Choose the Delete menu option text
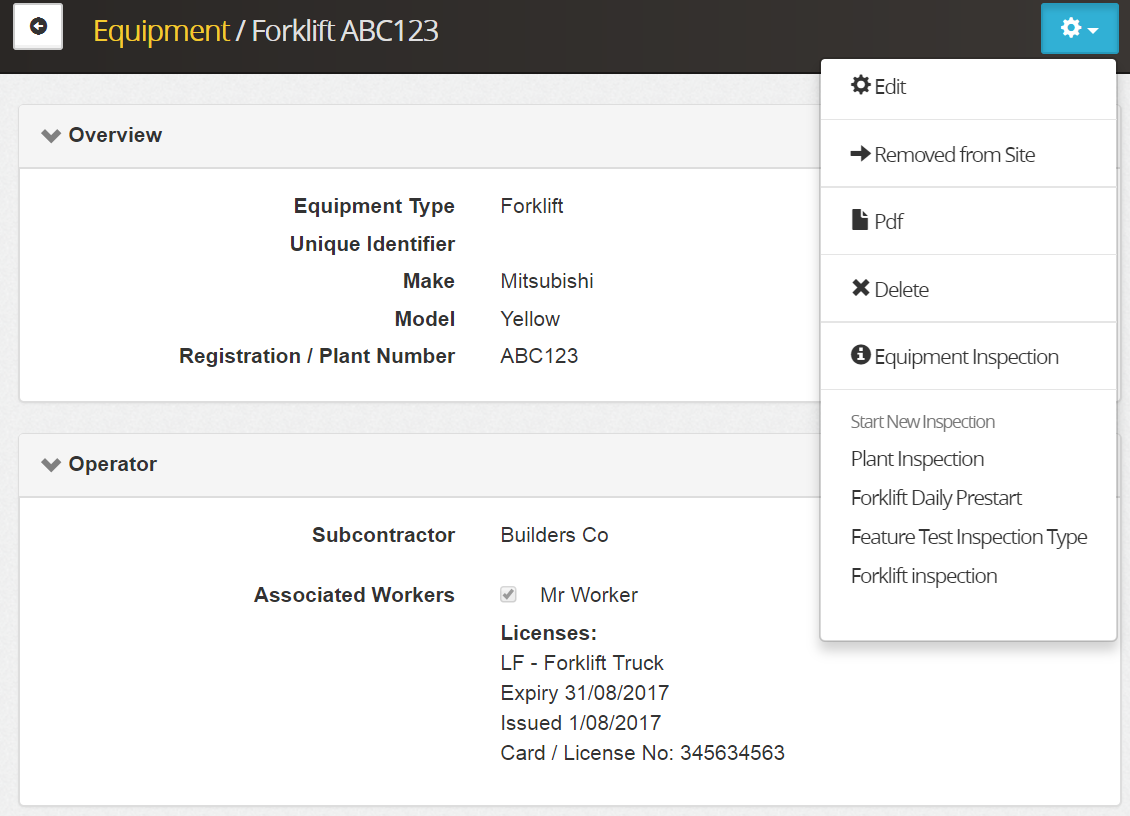Image resolution: width=1130 pixels, height=816 pixels. pos(901,290)
